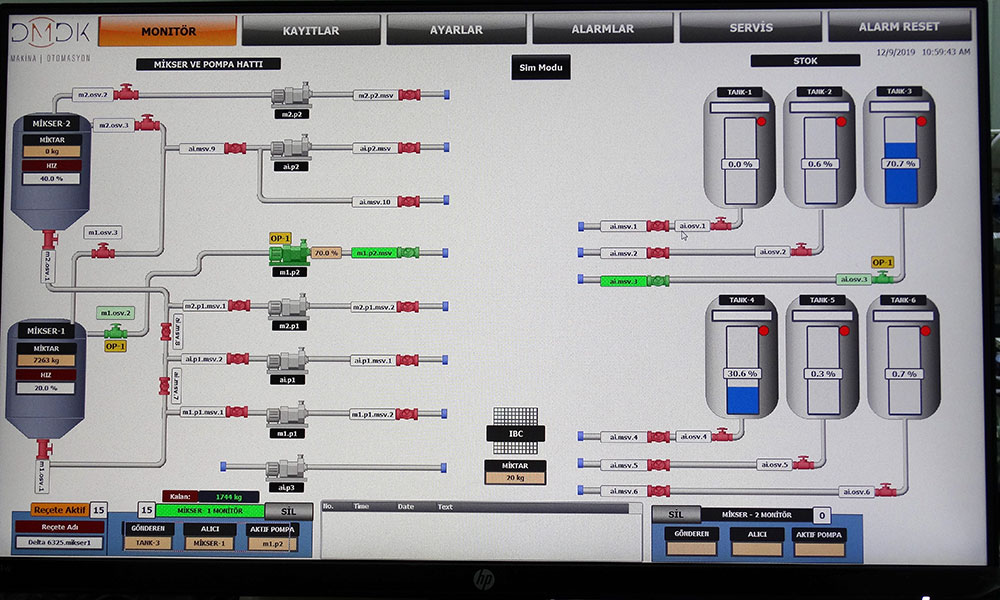
Task: Click the TANK-5 level gauge at 0.3 %
Action: [x=823, y=370]
